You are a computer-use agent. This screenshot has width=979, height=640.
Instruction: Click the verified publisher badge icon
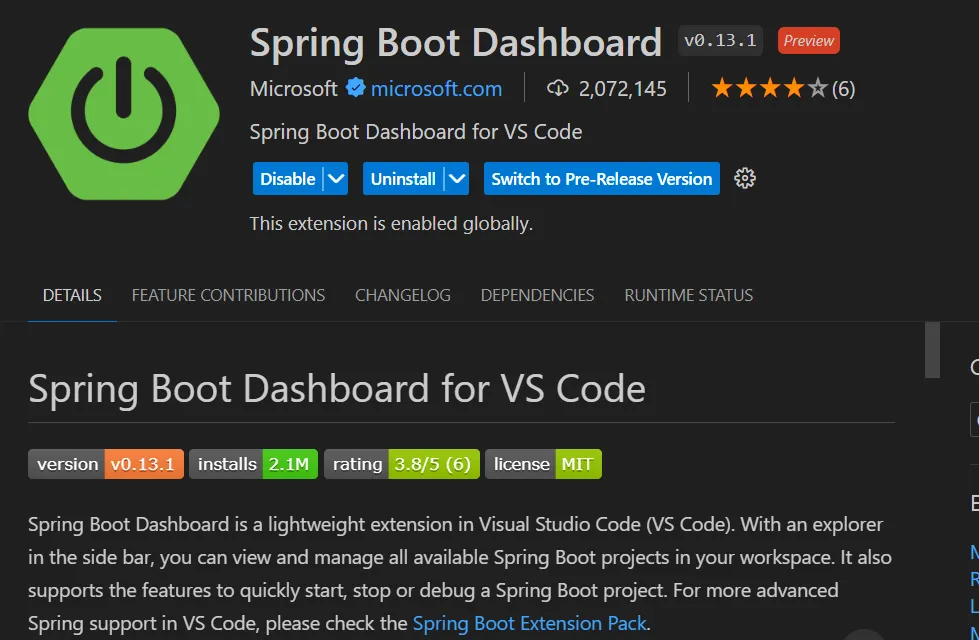355,88
